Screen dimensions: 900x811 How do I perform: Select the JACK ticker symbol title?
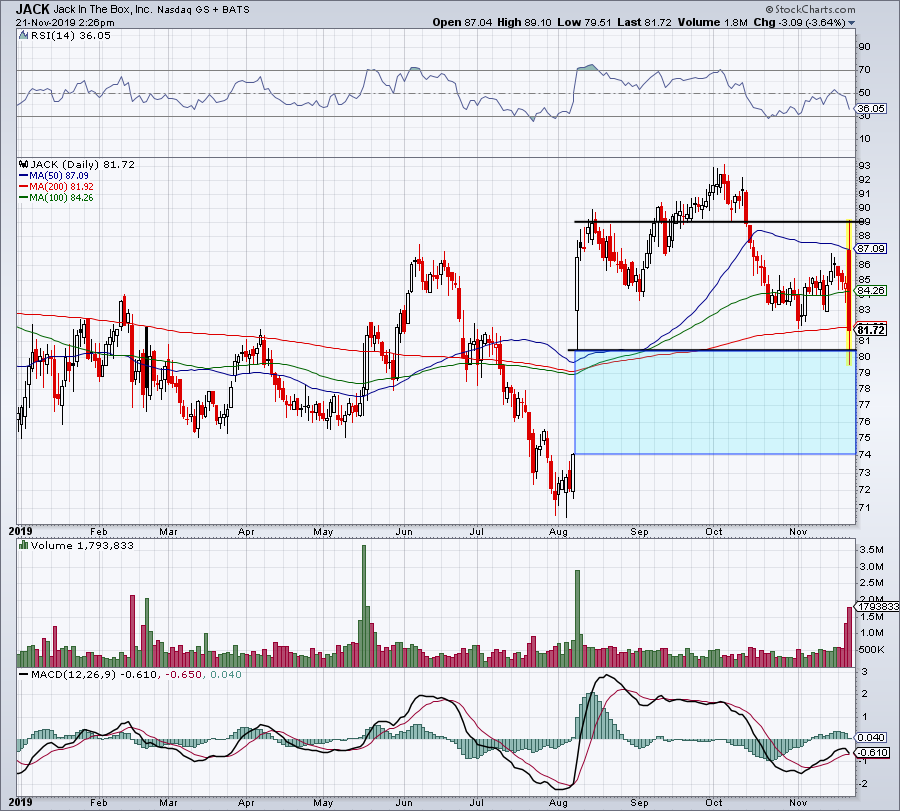point(32,9)
